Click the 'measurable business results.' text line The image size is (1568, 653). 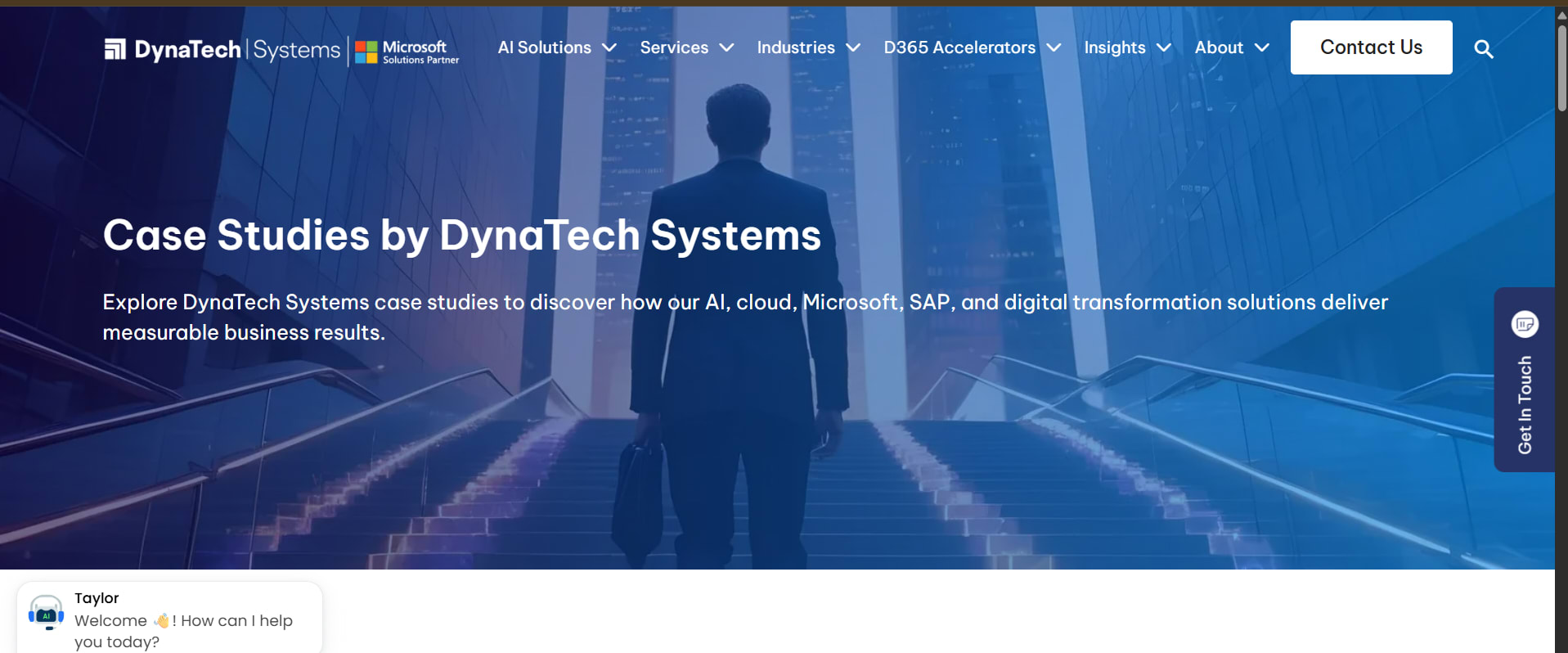(x=244, y=333)
